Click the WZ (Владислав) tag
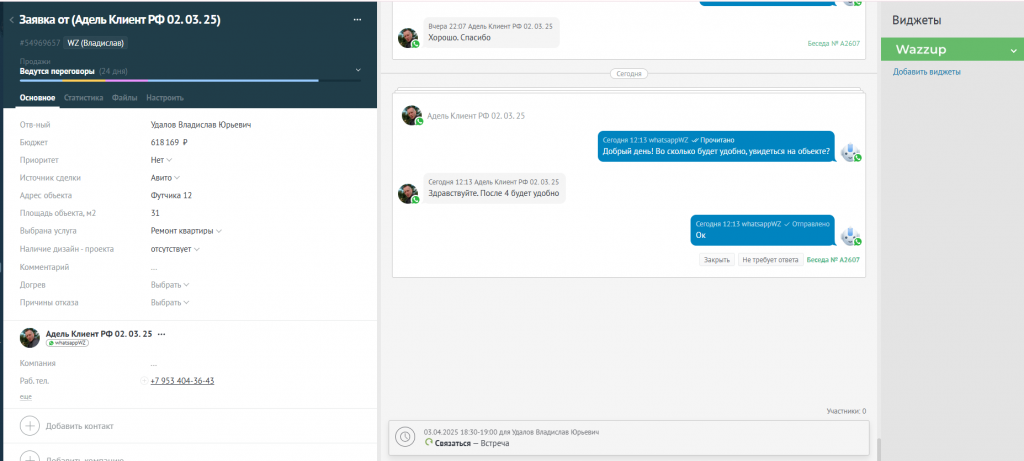 96,43
